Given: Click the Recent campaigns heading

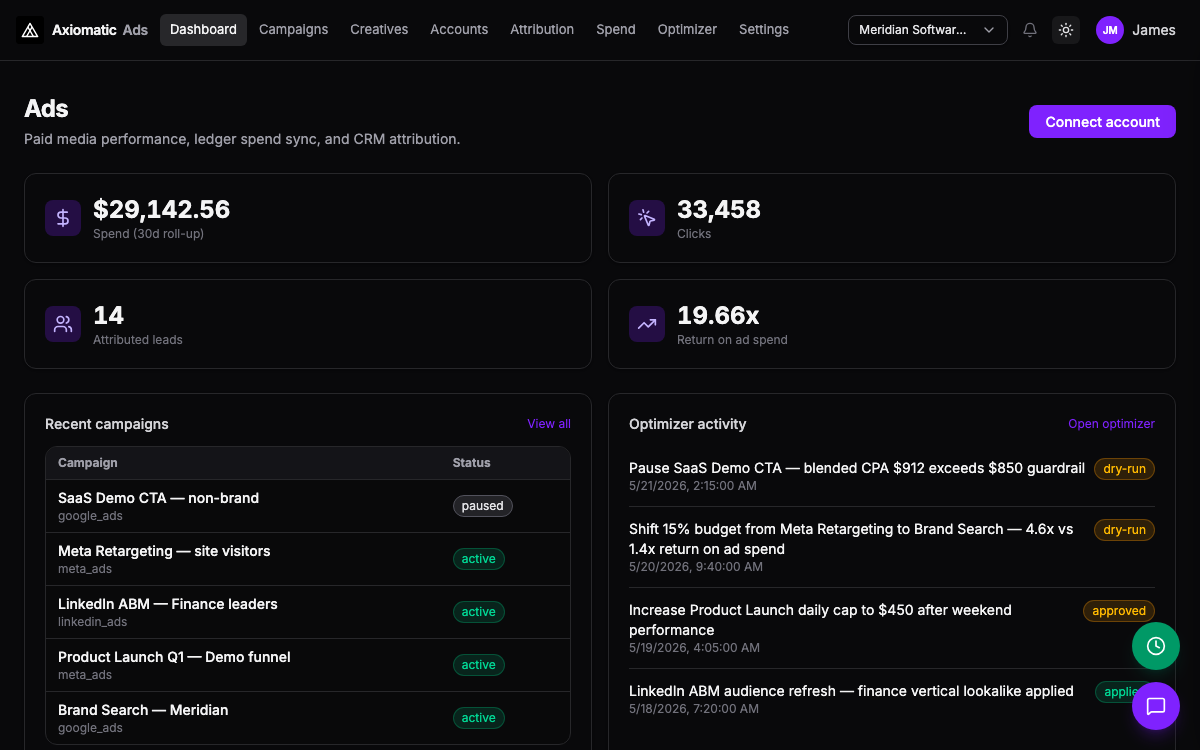Looking at the screenshot, I should pyautogui.click(x=107, y=424).
